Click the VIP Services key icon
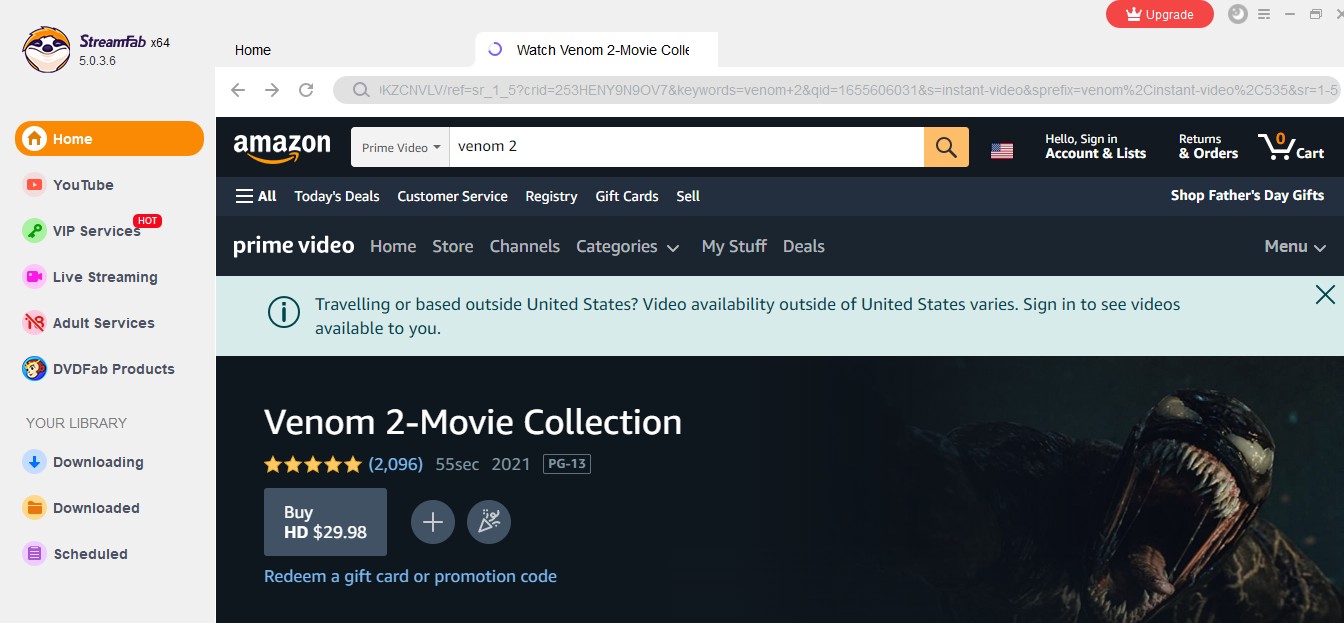Viewport: 1344px width, 623px height. [35, 231]
